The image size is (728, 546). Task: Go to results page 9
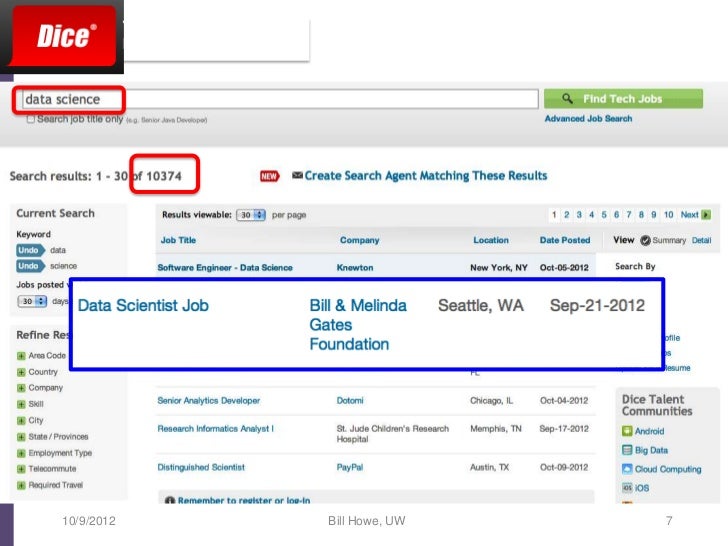point(654,214)
